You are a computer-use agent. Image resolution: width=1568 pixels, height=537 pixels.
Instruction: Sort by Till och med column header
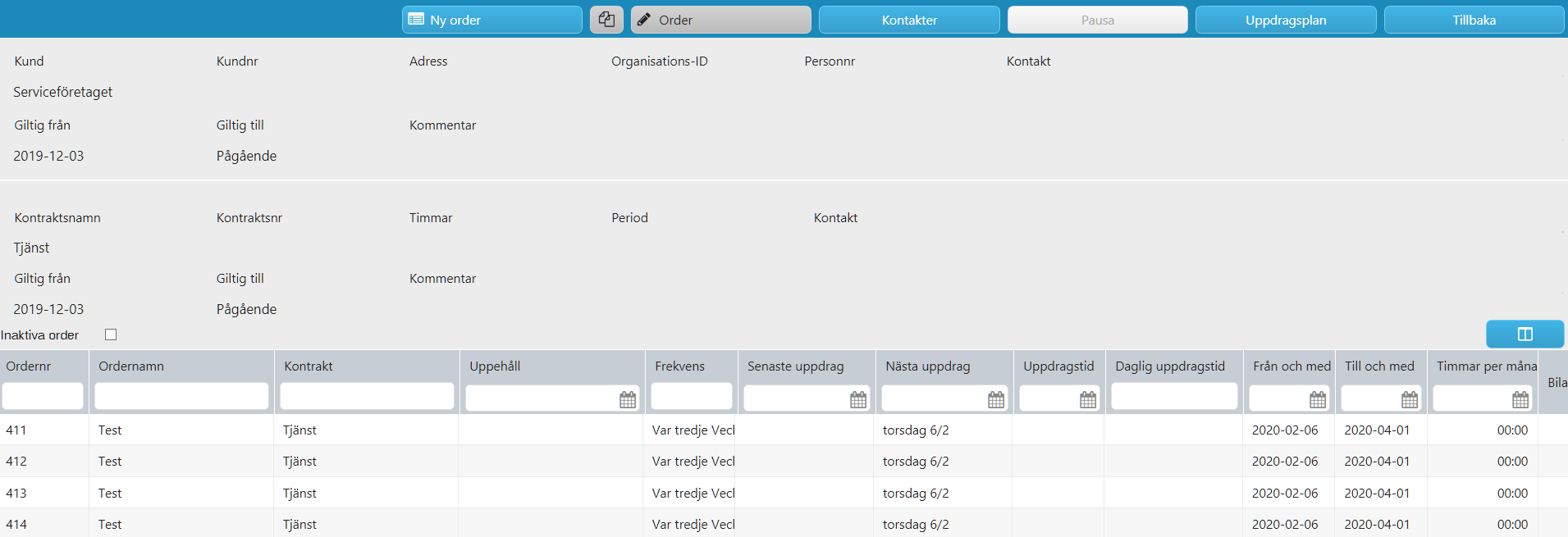pos(1381,366)
